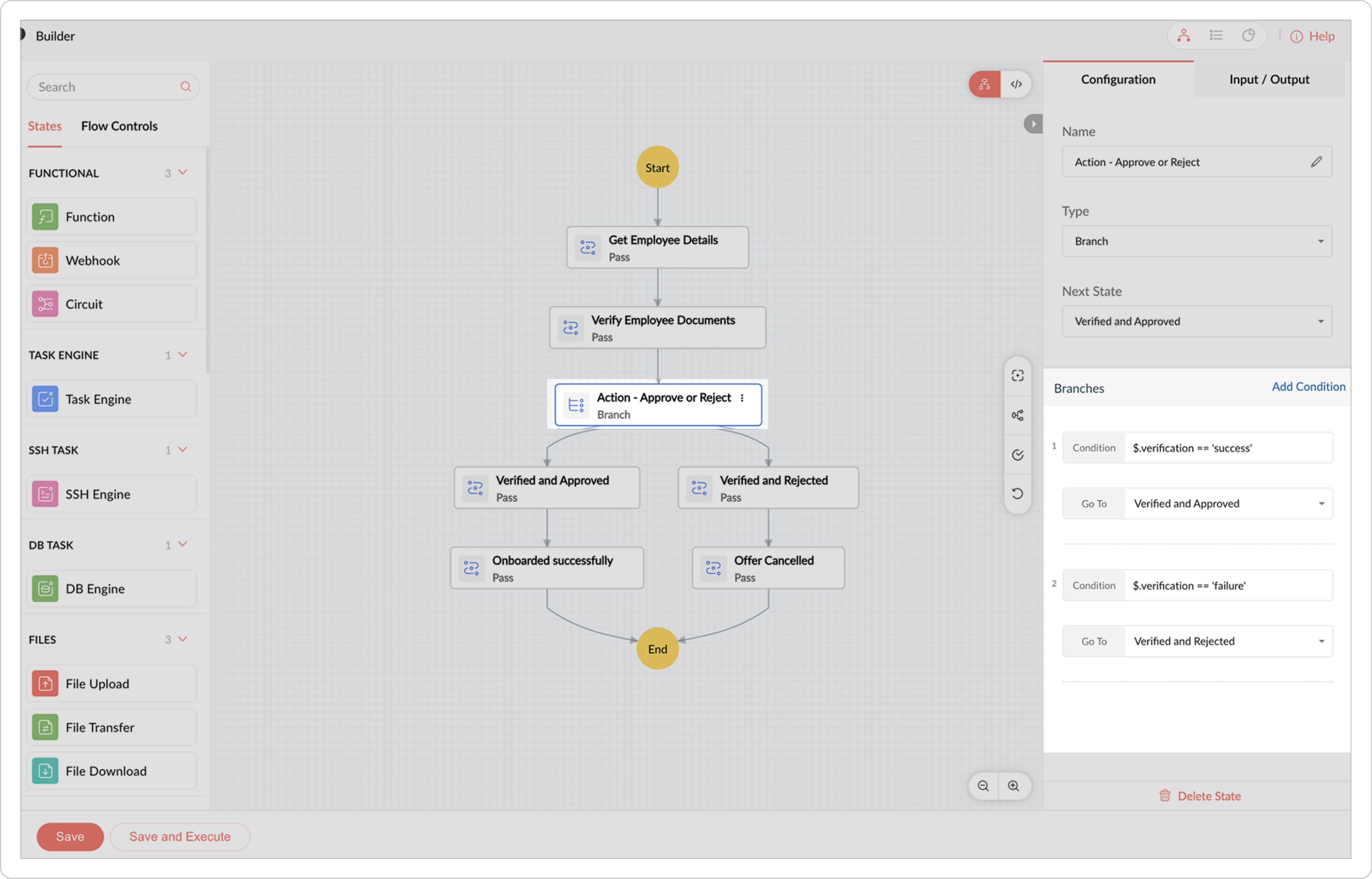
Task: Click the fit-to-screen icon on canvas toolbar
Action: [1017, 376]
